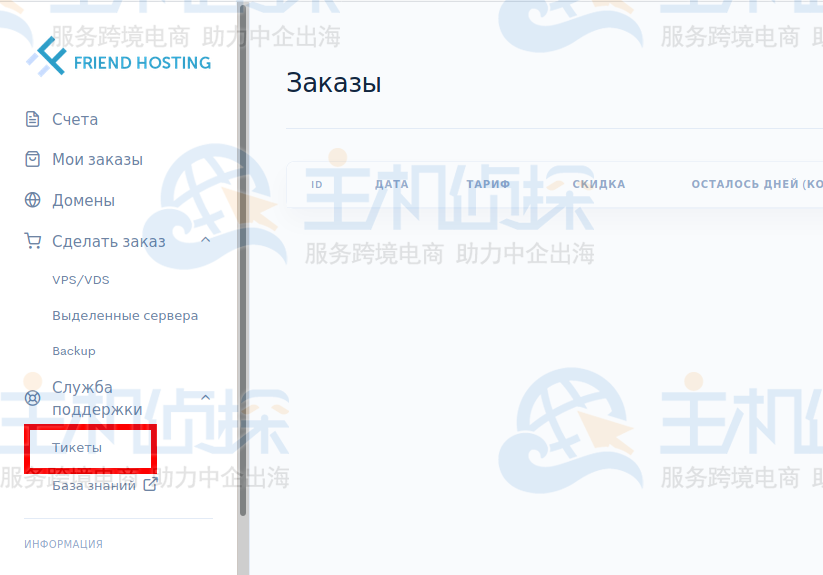This screenshot has width=823, height=575.
Task: Click the ОСТАЛОСЬ ДНЕЙ column header
Action: click(x=757, y=184)
